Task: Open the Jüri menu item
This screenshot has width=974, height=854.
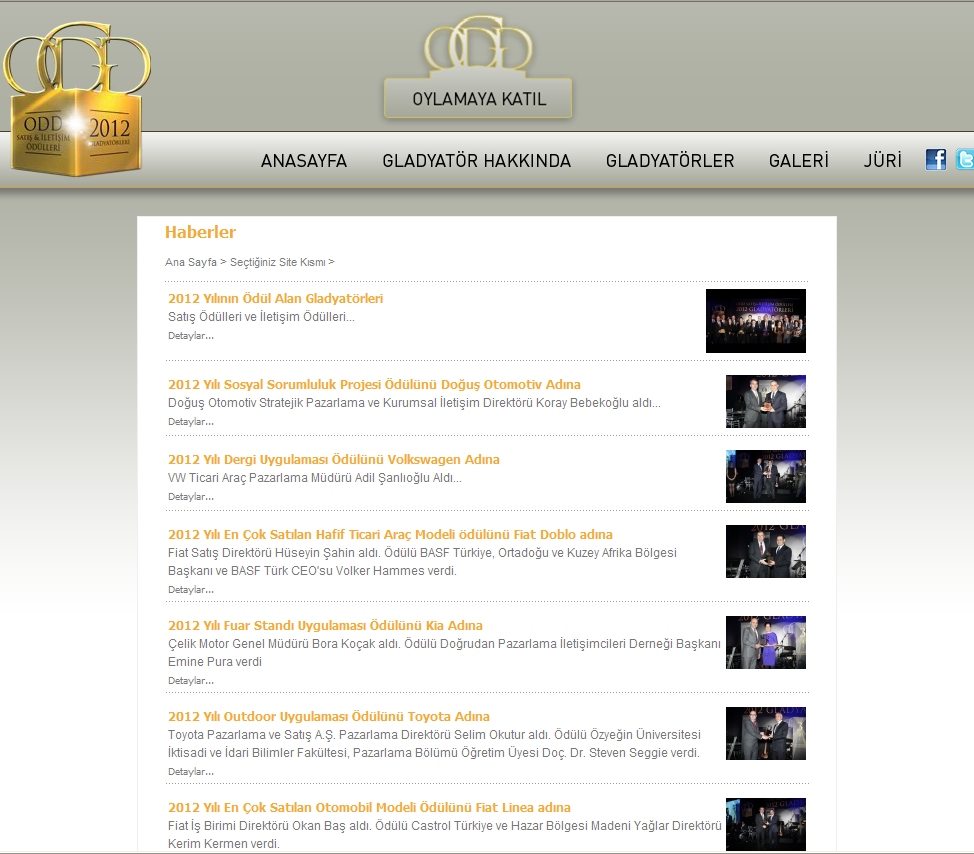Action: click(883, 161)
